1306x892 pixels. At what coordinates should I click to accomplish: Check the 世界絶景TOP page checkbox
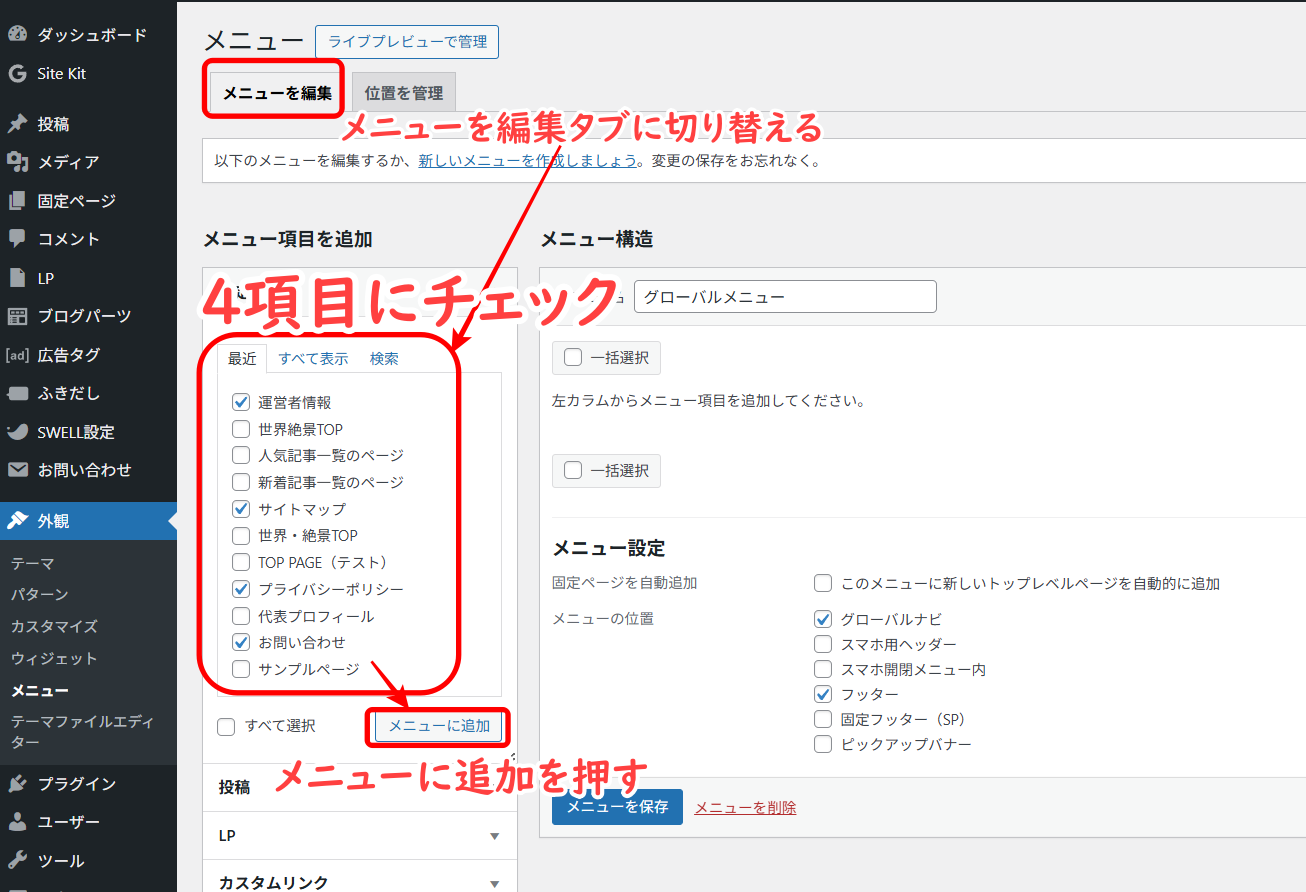[241, 429]
